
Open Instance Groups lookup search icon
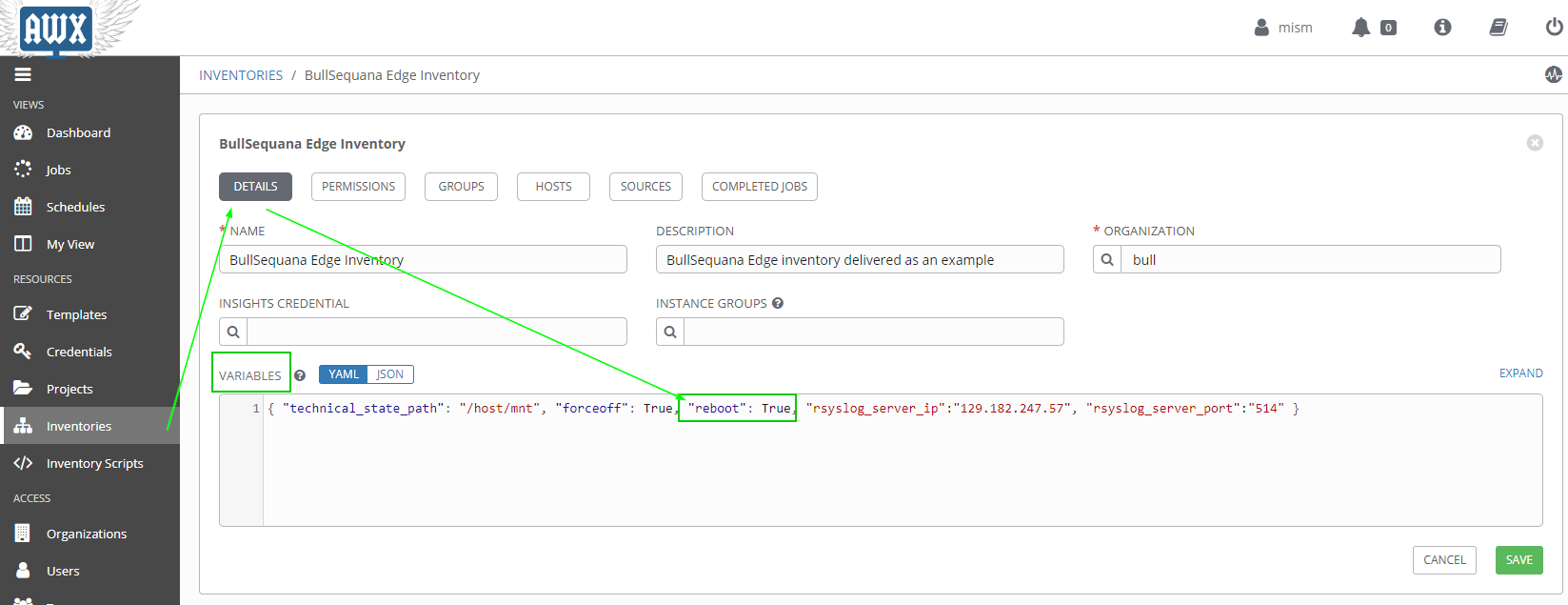click(670, 332)
